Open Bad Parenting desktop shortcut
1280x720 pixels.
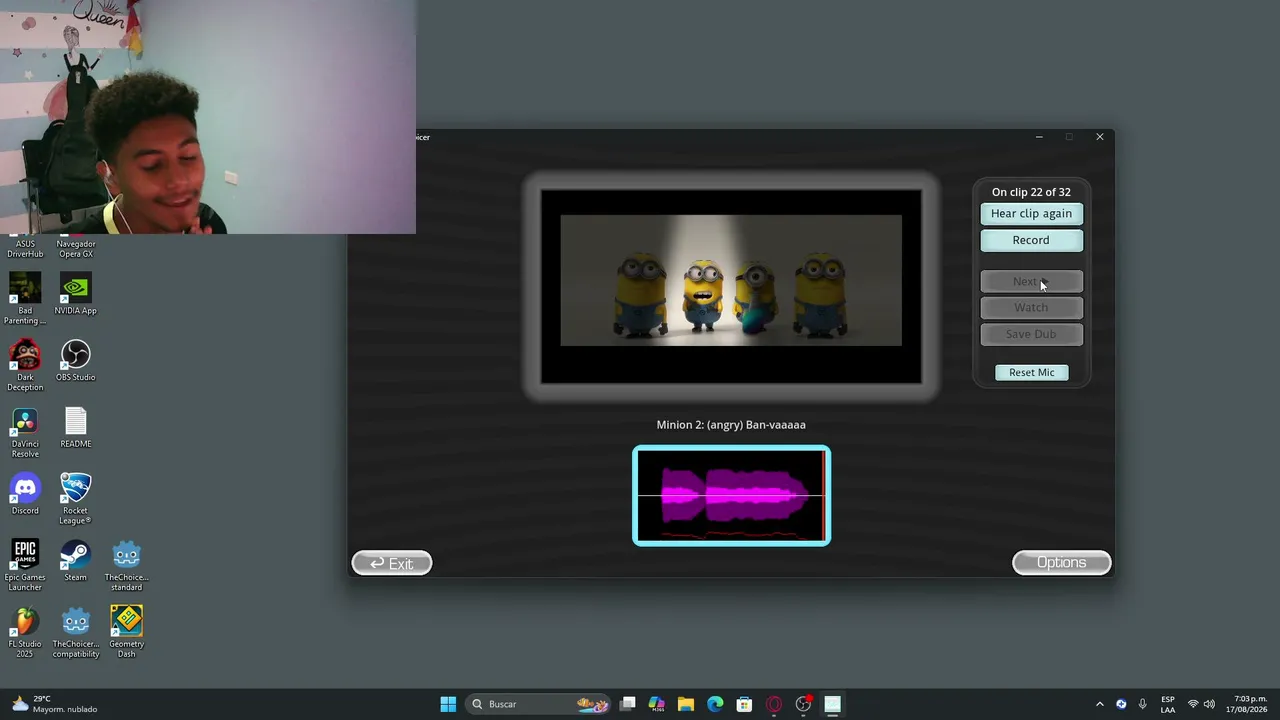point(25,298)
